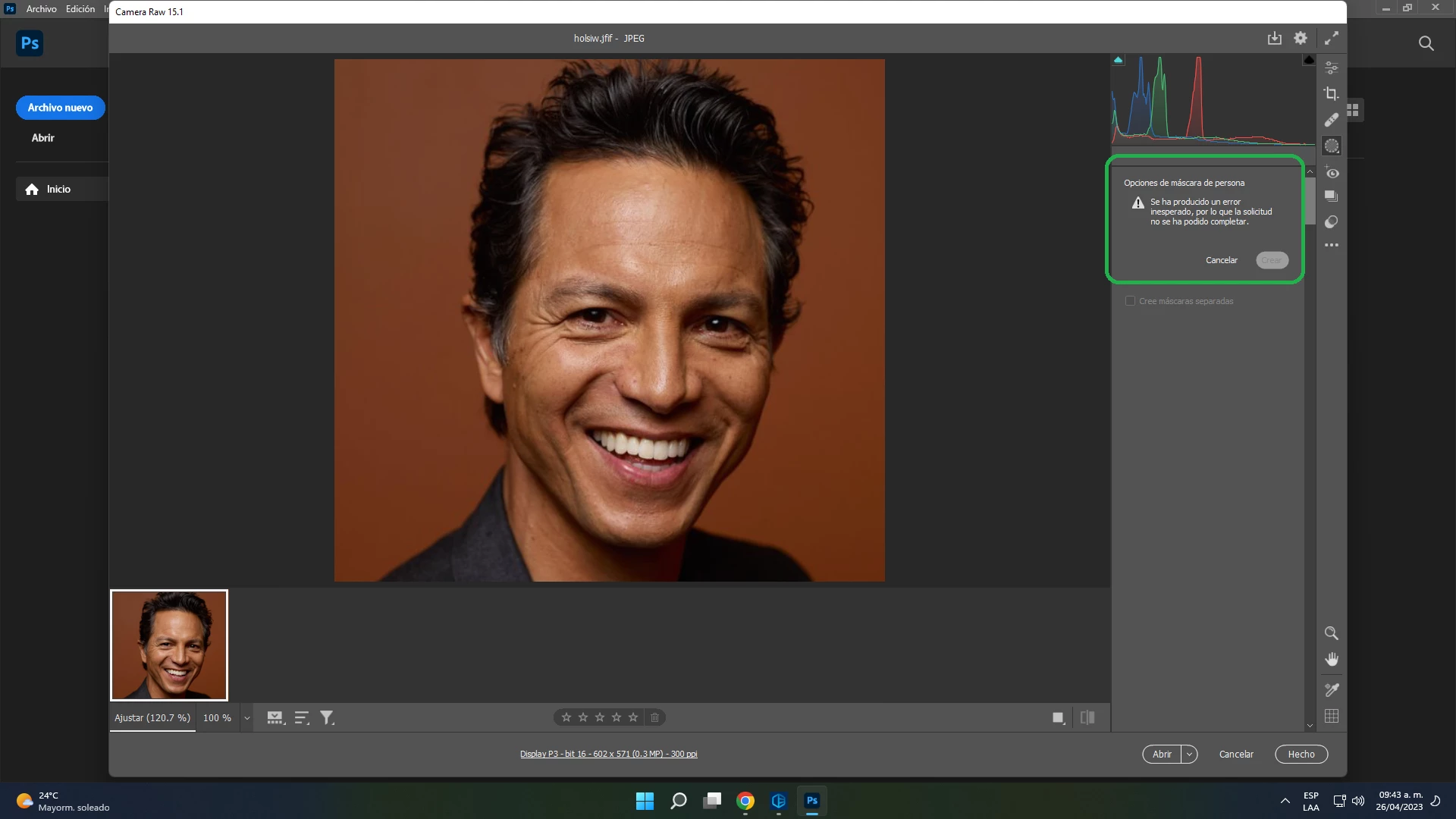Viewport: 1456px width, 819px height.
Task: Open the zoom level dropdown arrow
Action: (246, 718)
